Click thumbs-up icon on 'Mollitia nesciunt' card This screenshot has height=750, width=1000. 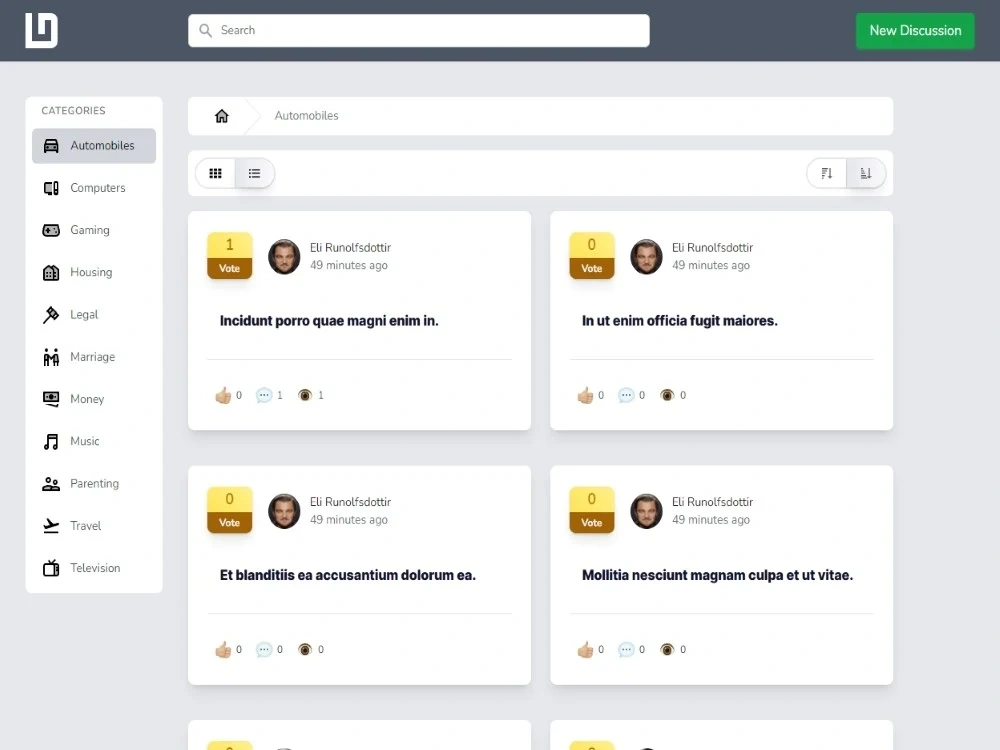[x=585, y=650]
